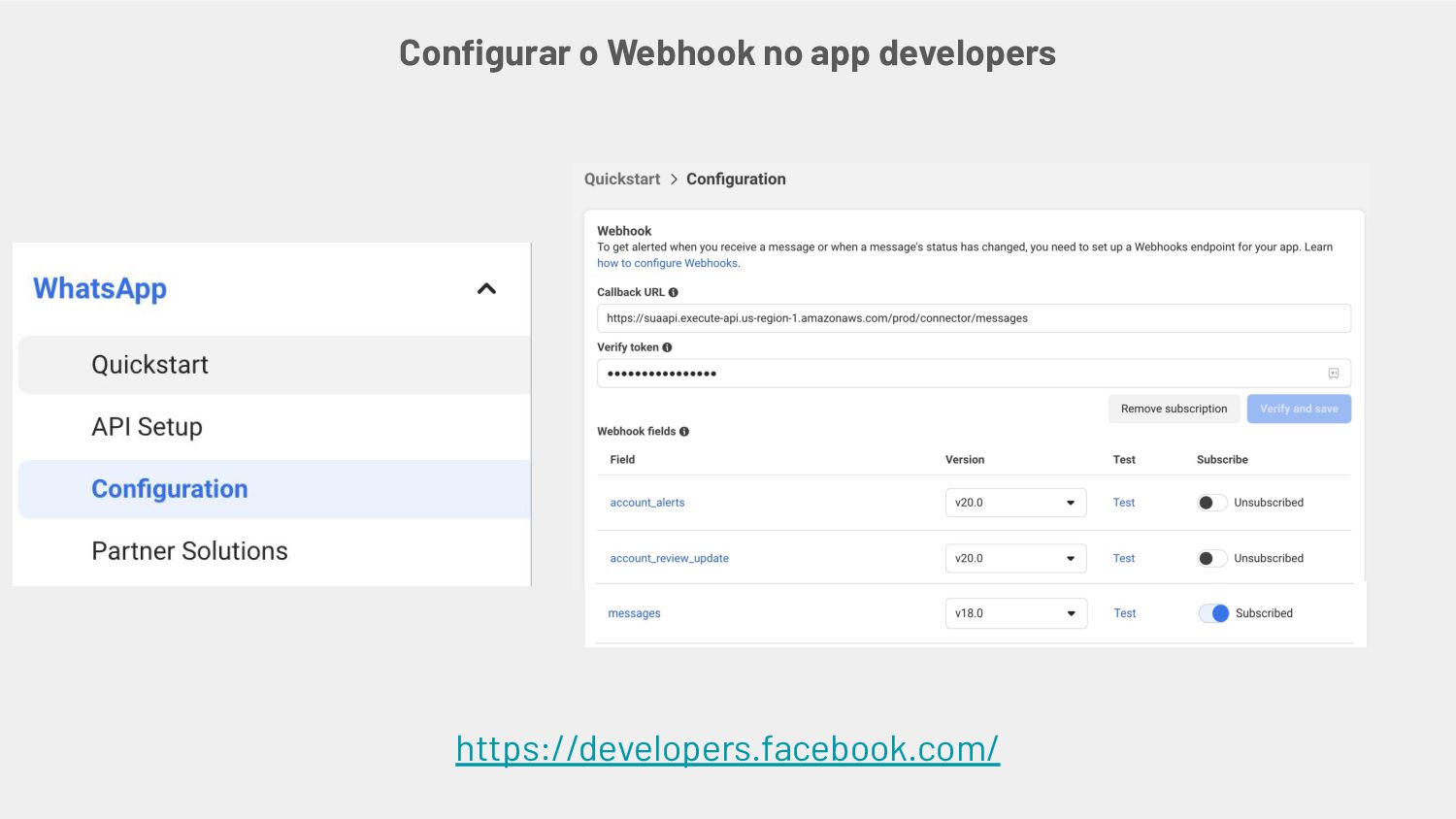Open v18.0 version dropdown for messages
The height and width of the screenshot is (819, 1456).
coord(1016,613)
